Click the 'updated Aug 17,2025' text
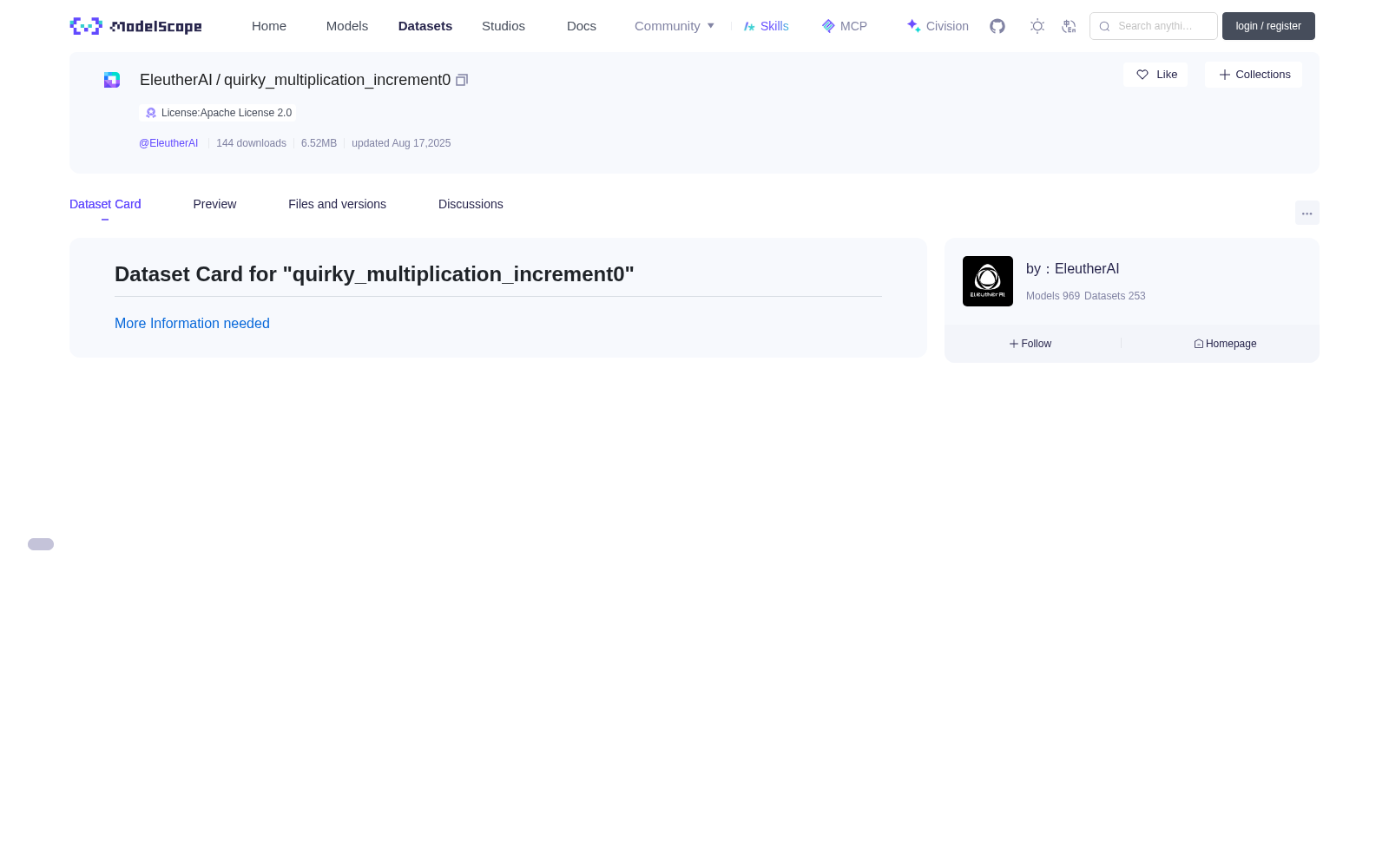This screenshot has height=868, width=1389. pyautogui.click(x=401, y=143)
